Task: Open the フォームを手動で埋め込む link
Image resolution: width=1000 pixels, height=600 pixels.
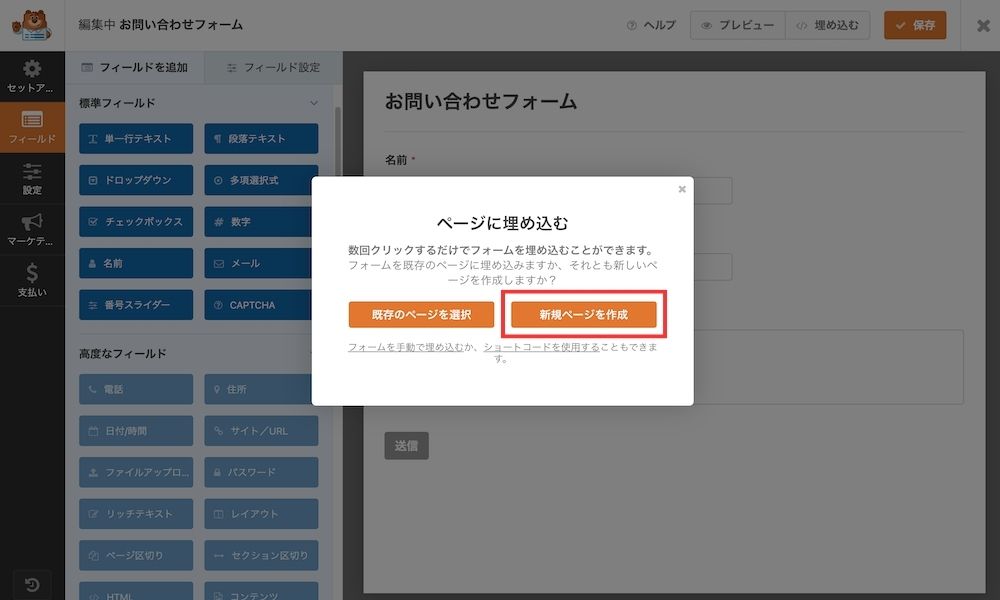Action: pos(406,347)
